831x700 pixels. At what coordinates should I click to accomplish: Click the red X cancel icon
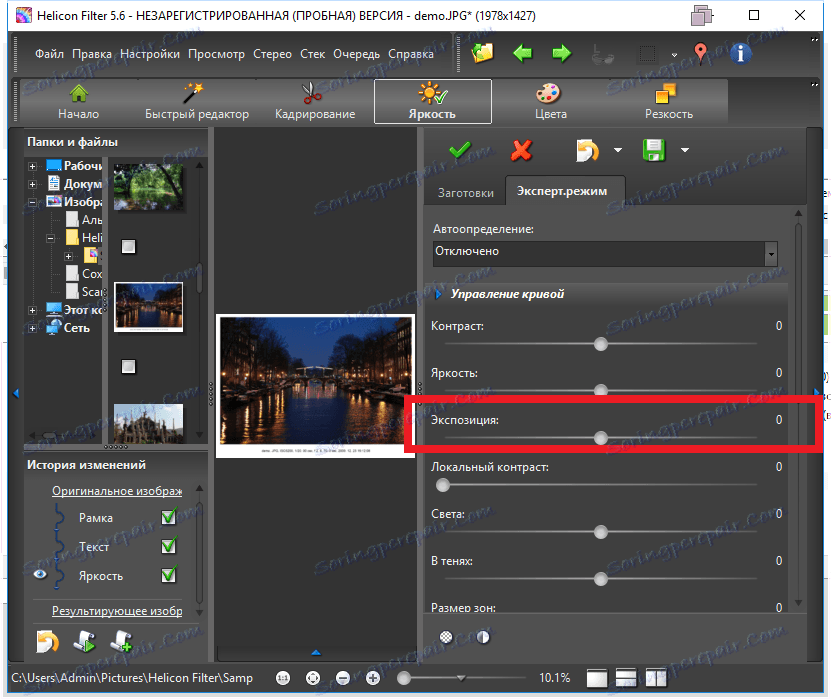pos(521,150)
